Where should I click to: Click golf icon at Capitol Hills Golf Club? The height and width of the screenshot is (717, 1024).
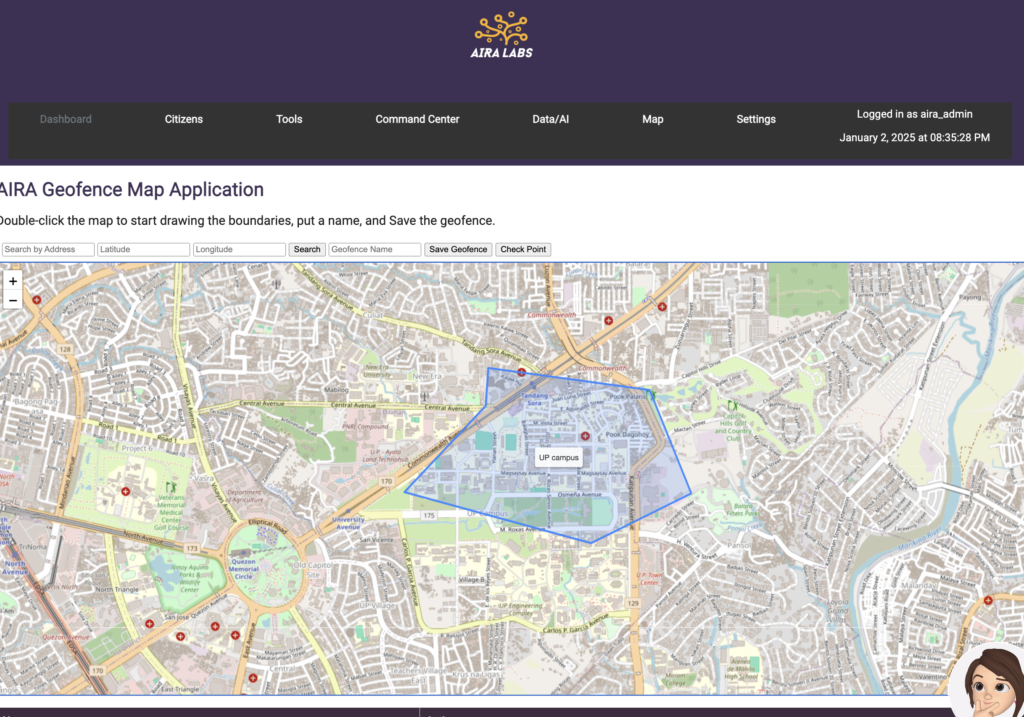coord(733,406)
